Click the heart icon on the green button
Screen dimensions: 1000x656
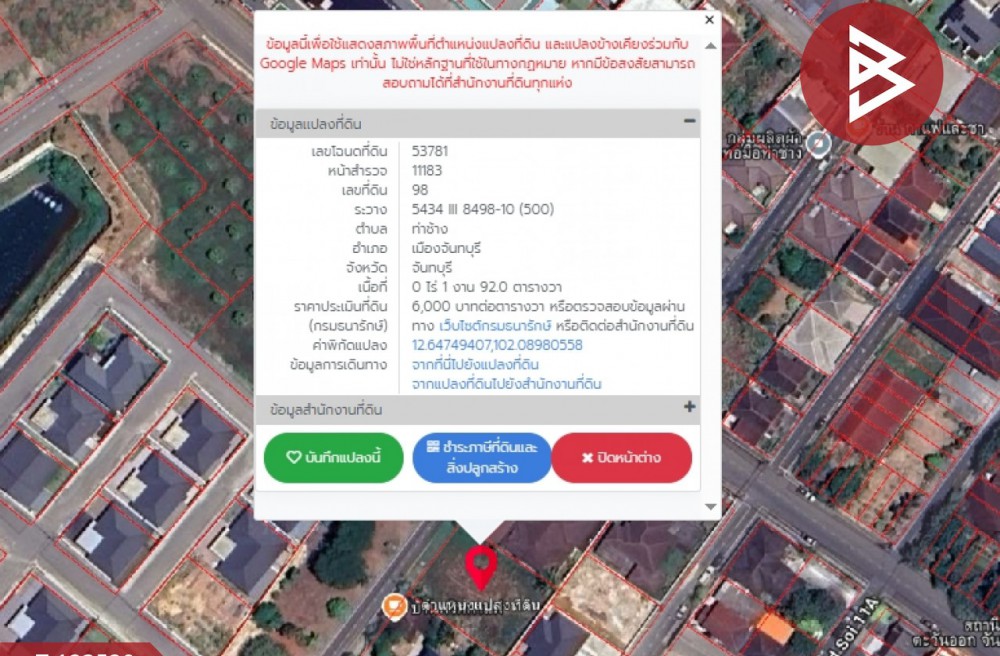tap(293, 458)
